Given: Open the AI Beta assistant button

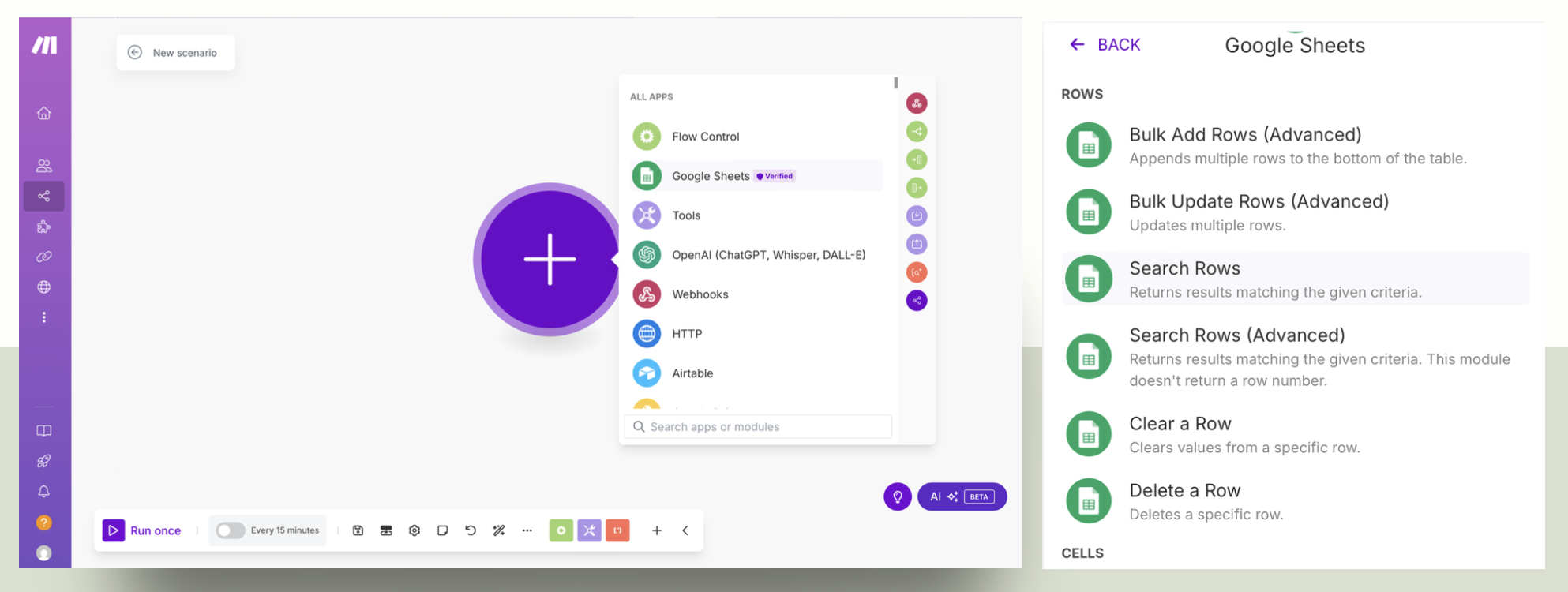Looking at the screenshot, I should [962, 496].
